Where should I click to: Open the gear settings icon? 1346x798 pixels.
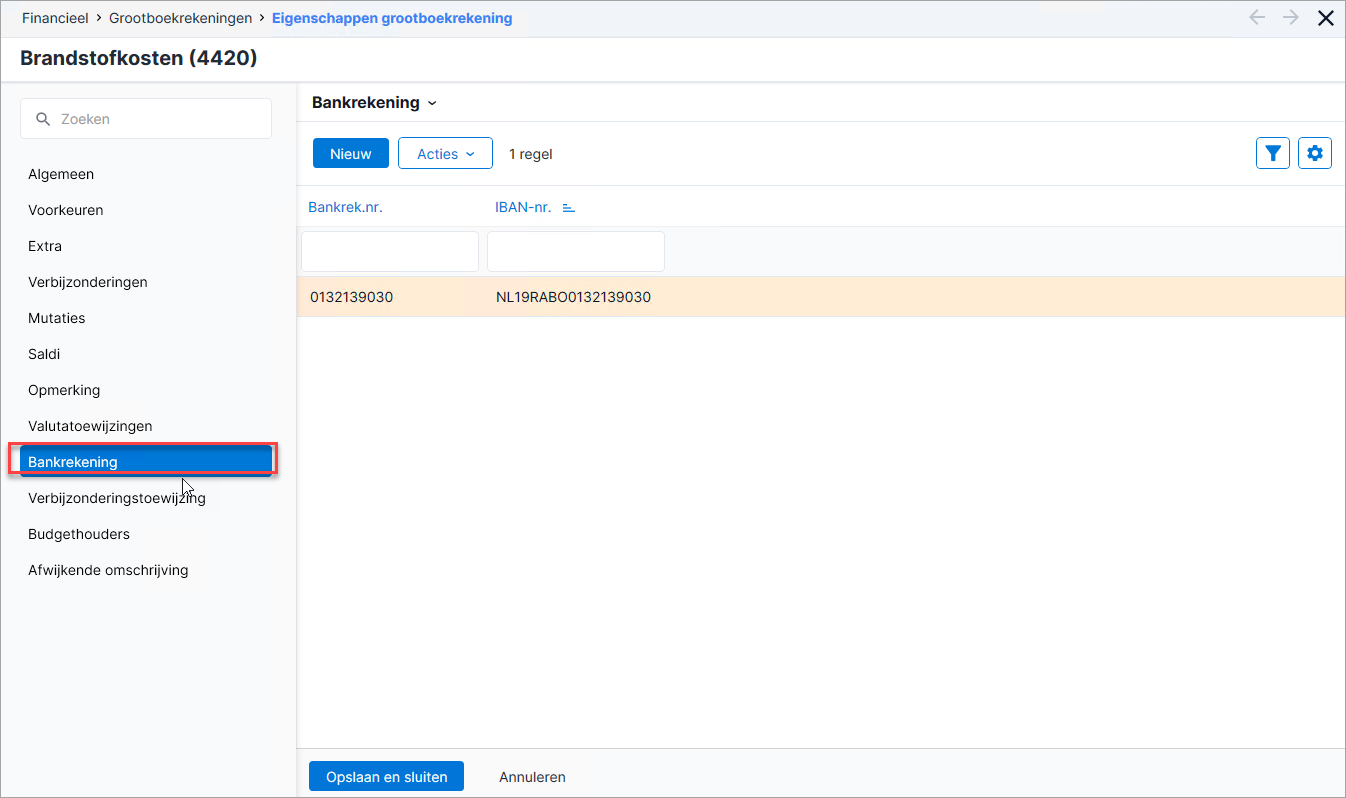1315,153
